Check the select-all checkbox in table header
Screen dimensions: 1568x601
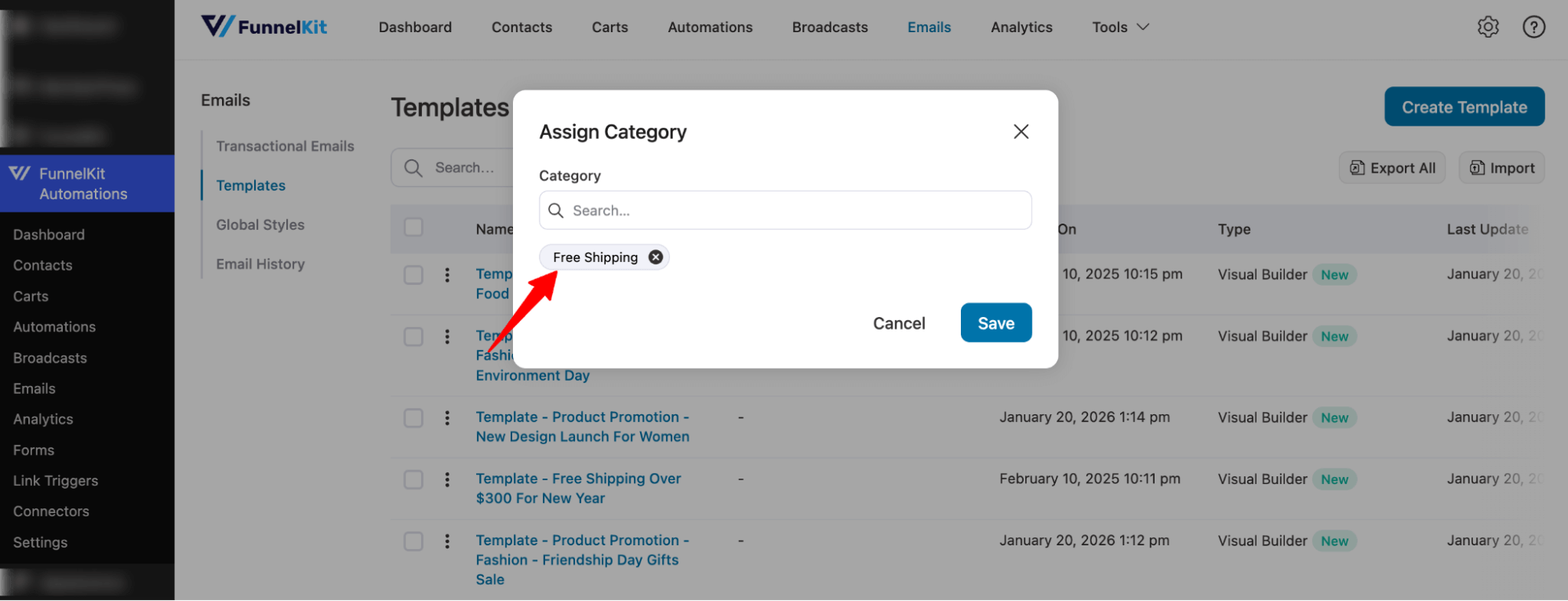(x=413, y=227)
